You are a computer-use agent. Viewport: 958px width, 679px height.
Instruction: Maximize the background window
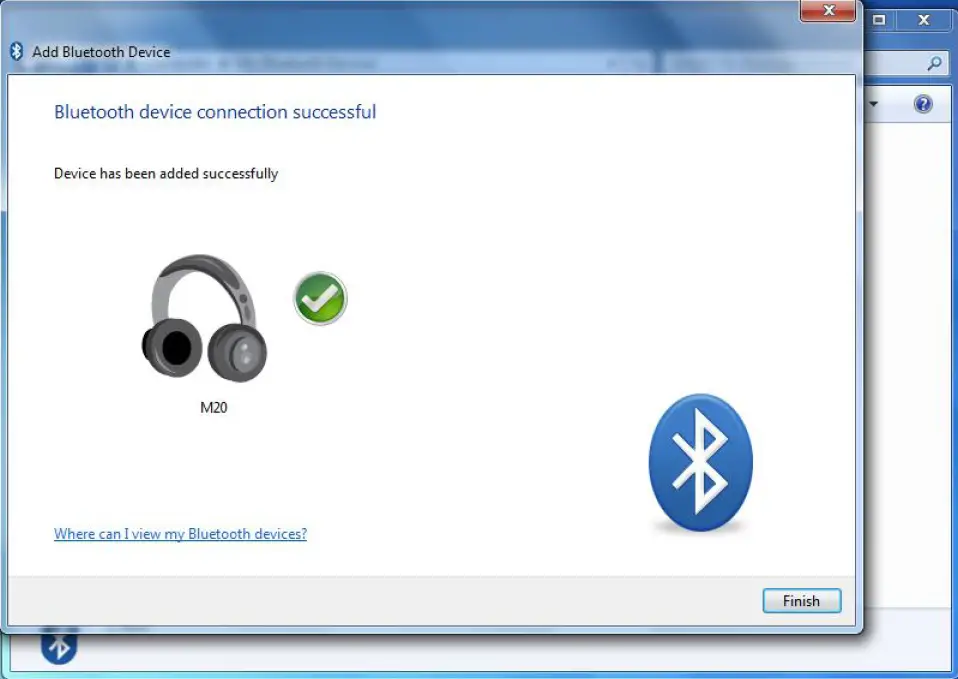point(879,20)
